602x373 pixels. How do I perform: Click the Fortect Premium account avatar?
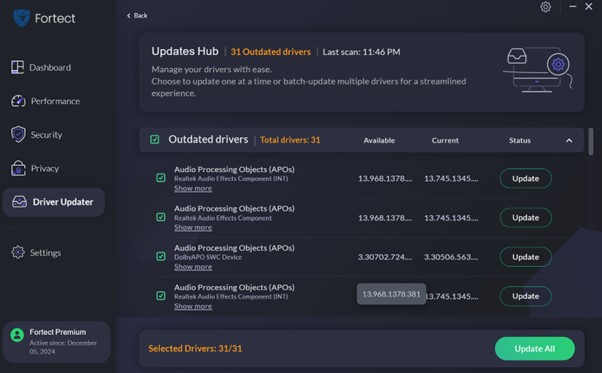pyautogui.click(x=17, y=335)
